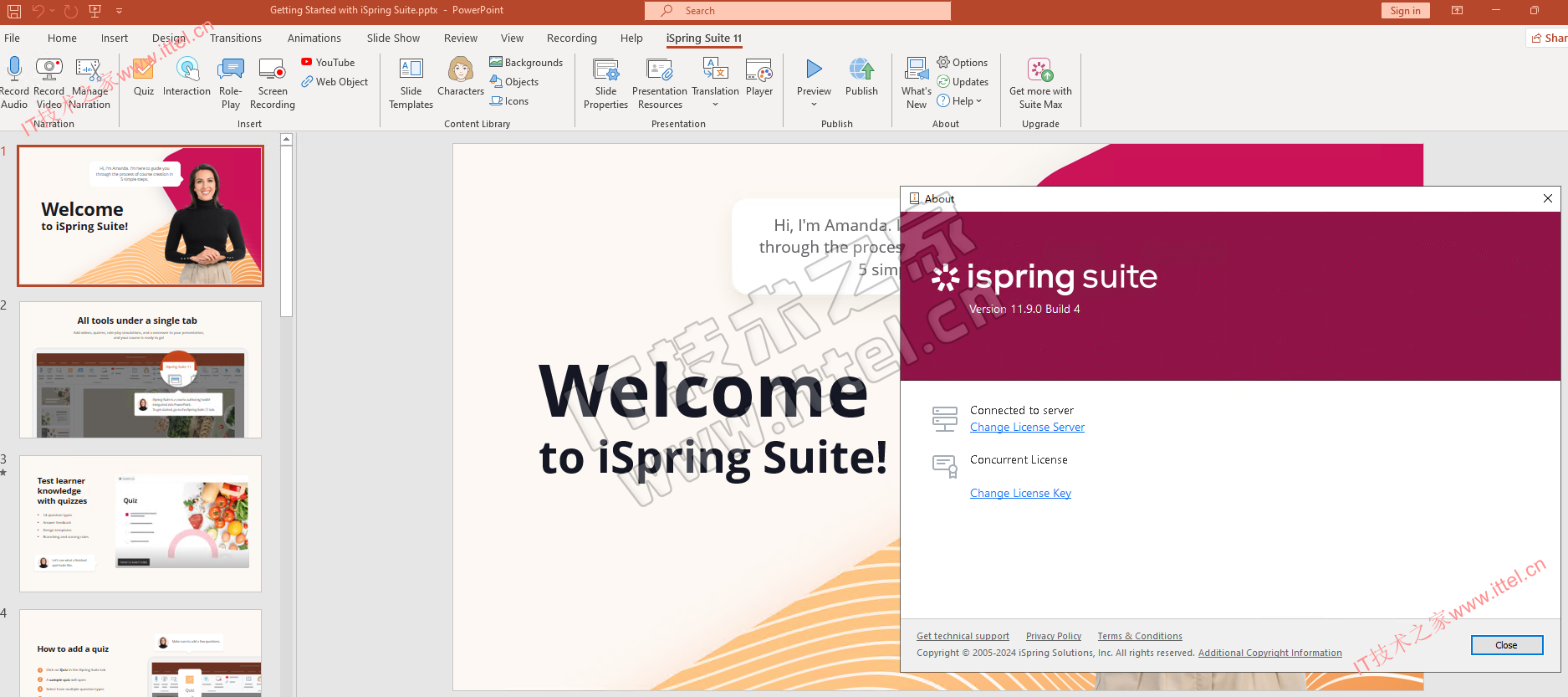Open iSpring Options

tap(963, 62)
